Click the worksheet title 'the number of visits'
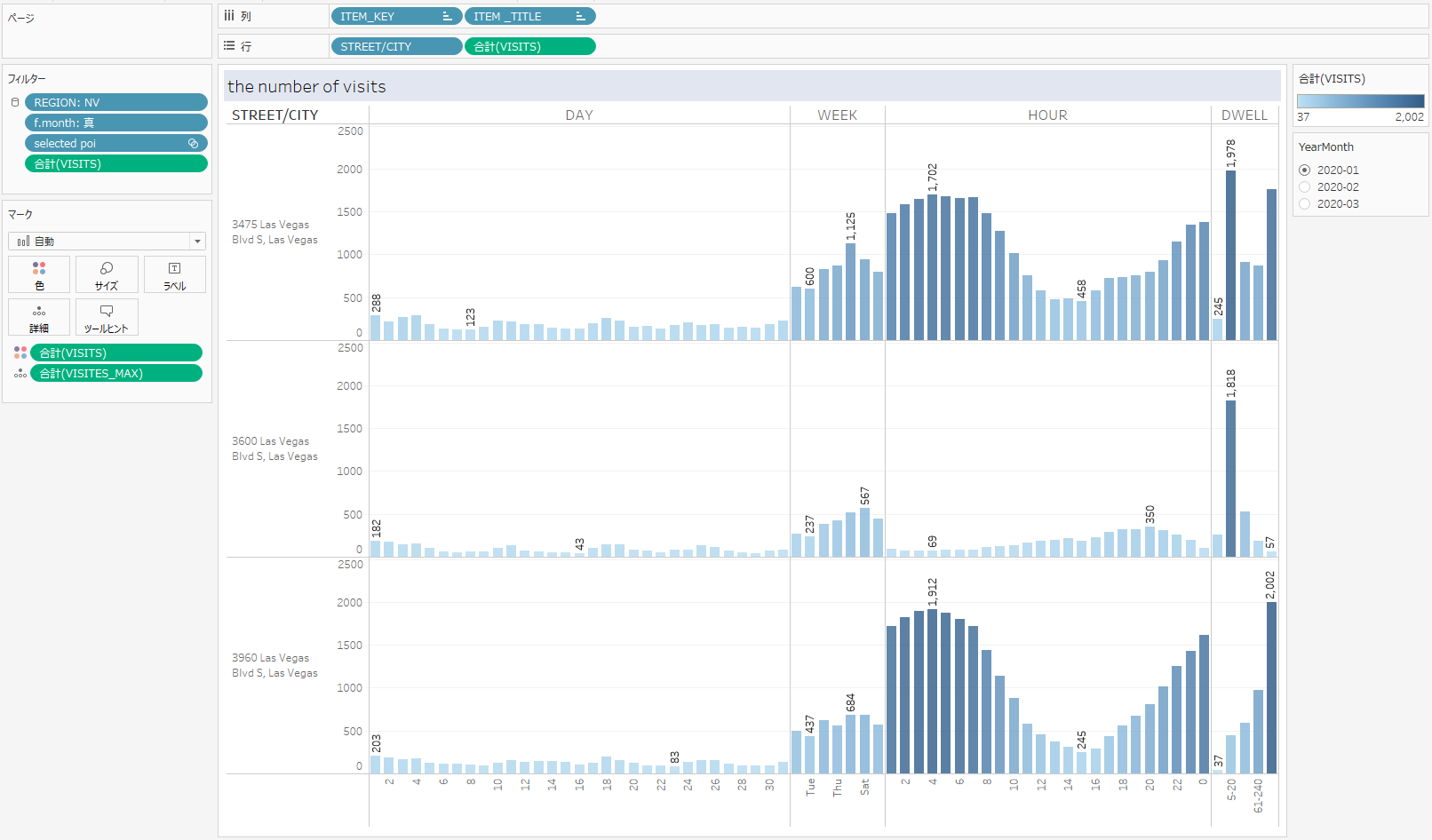 pos(306,86)
